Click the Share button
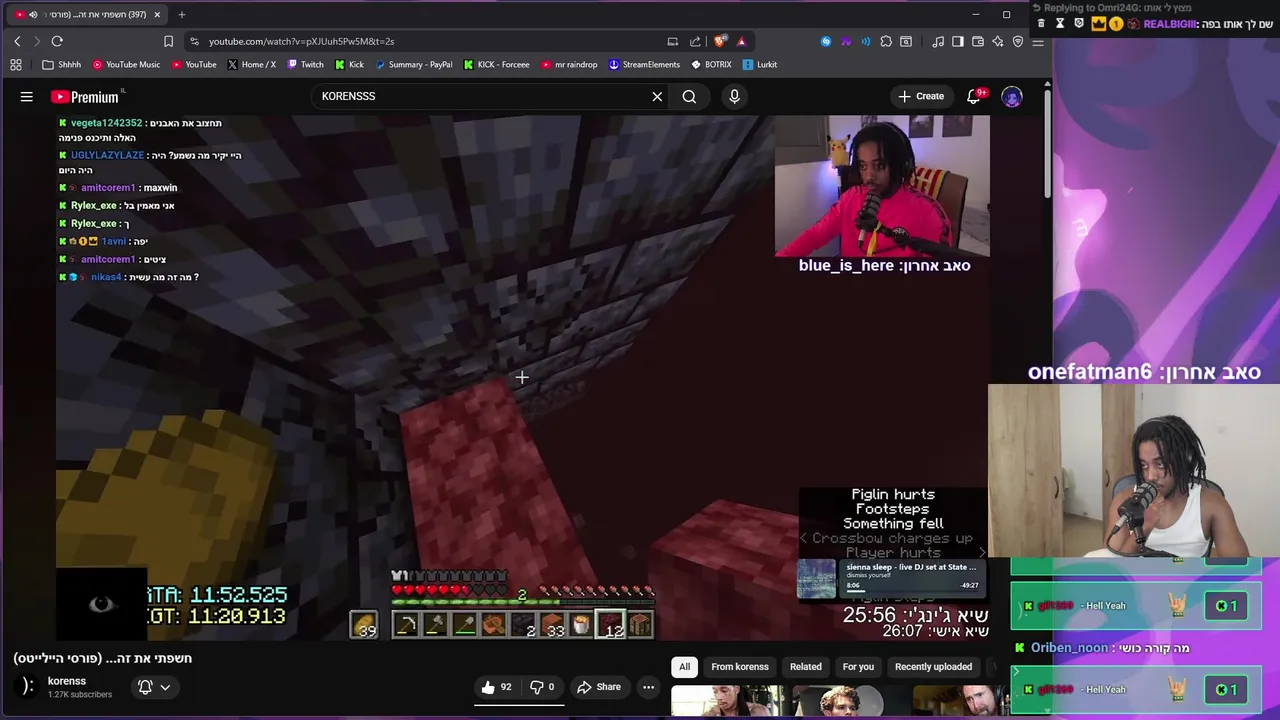This screenshot has width=1280, height=720. [599, 687]
